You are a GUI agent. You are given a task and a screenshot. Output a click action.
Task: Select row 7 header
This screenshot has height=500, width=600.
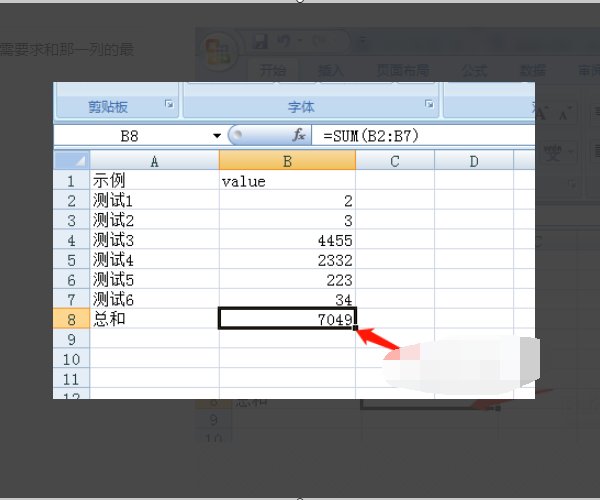(71, 300)
